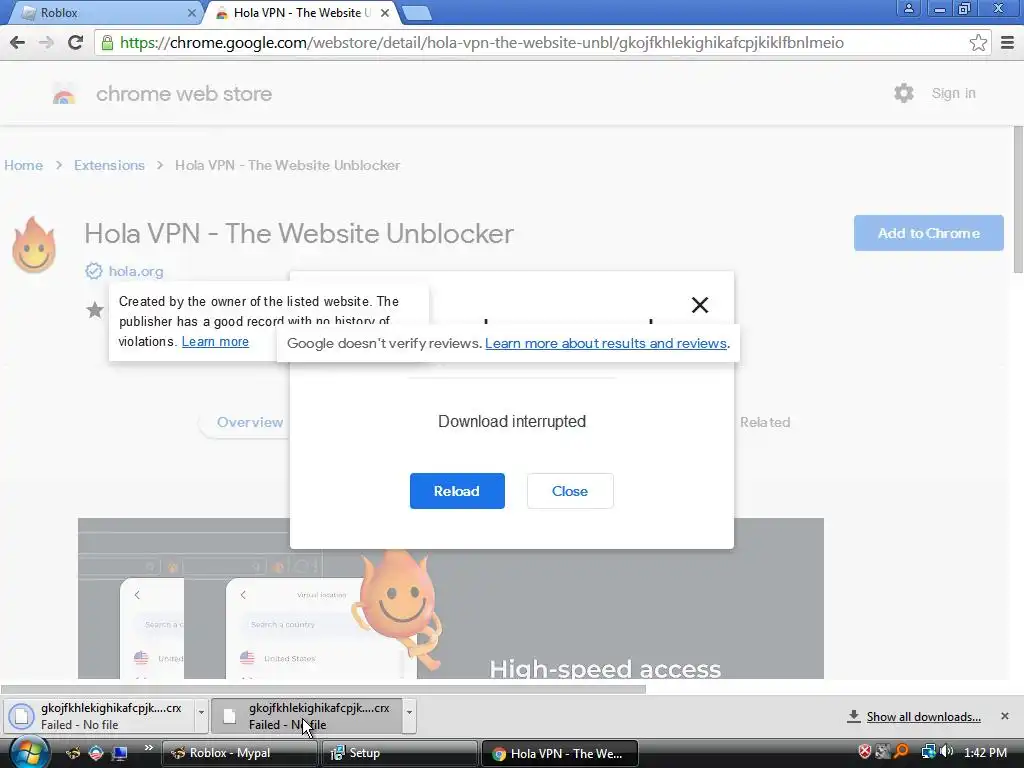Click the Close button in the dialog
The height and width of the screenshot is (768, 1024).
(570, 491)
